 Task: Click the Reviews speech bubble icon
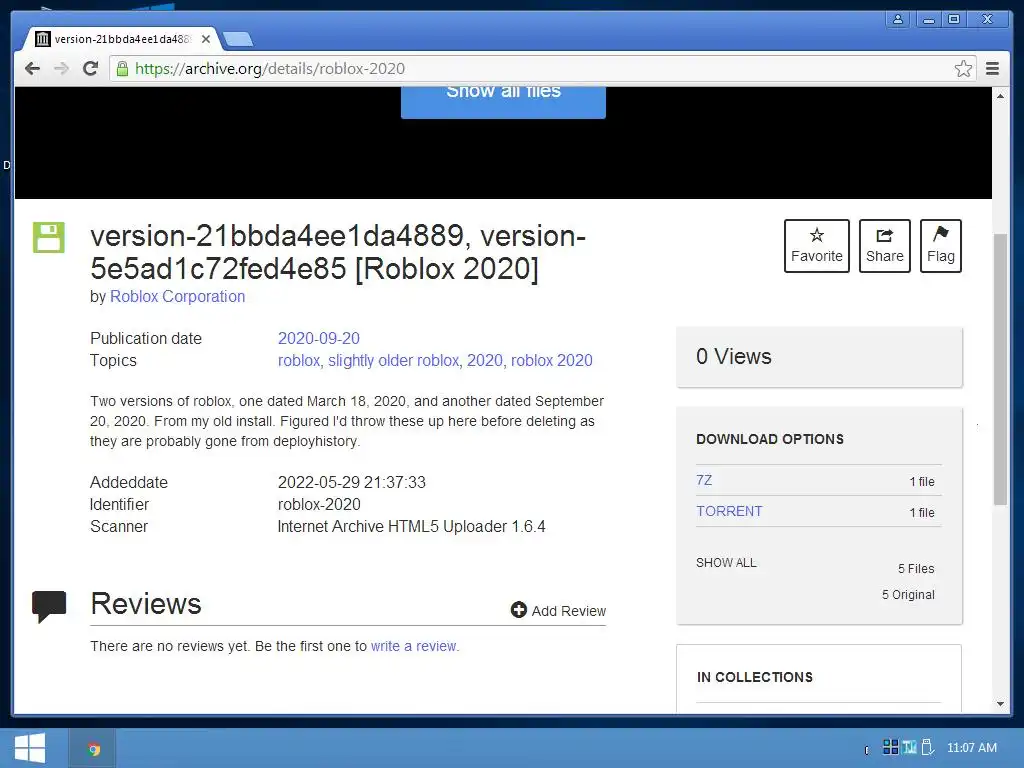[x=49, y=607]
